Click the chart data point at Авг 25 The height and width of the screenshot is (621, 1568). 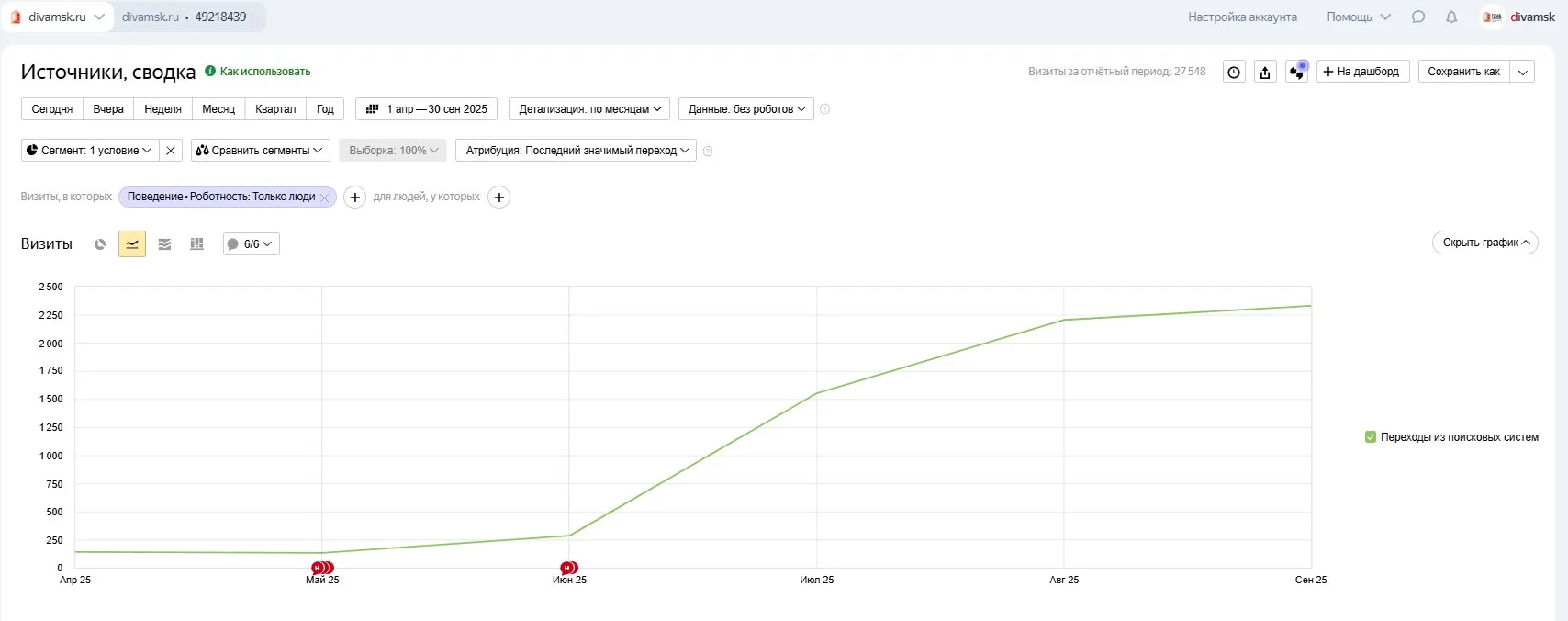[1064, 320]
